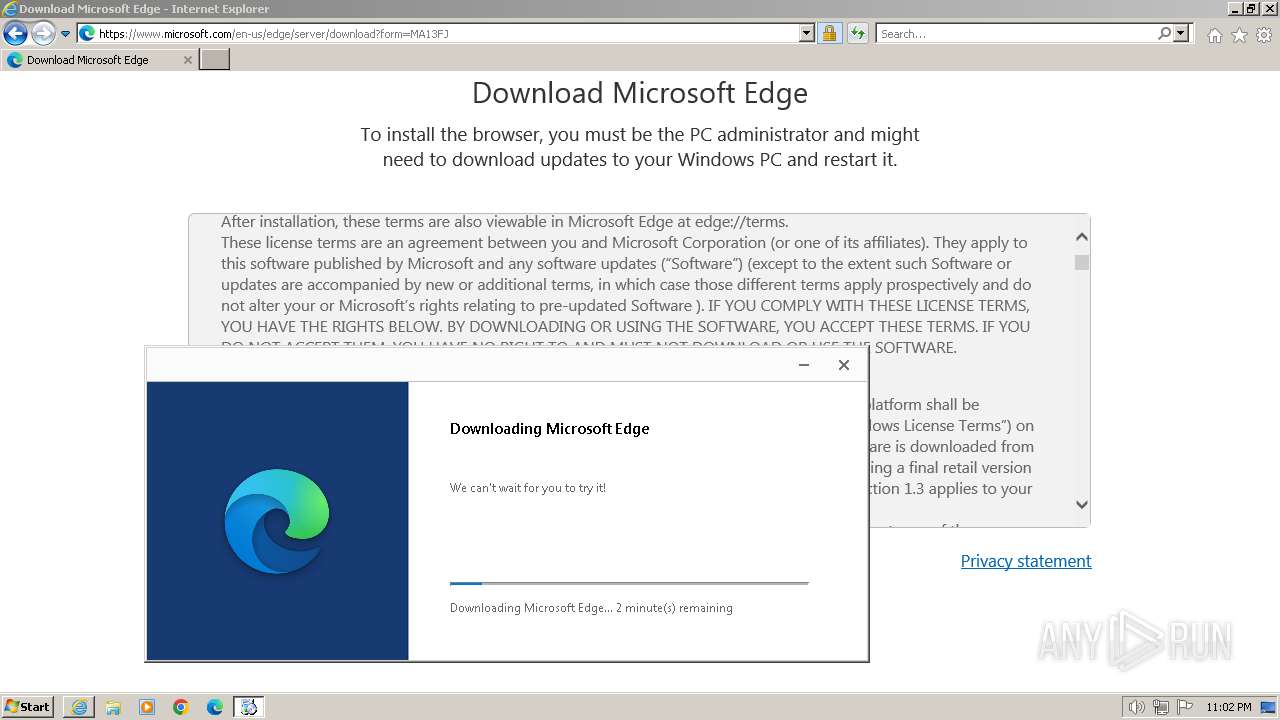Click Internet Explorer taskbar icon

coord(79,707)
